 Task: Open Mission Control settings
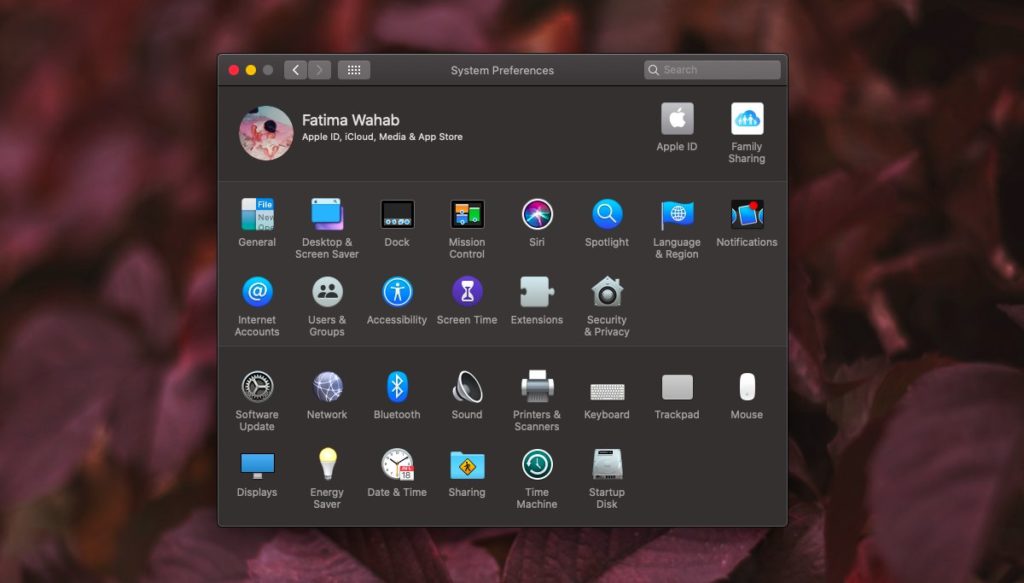(467, 216)
